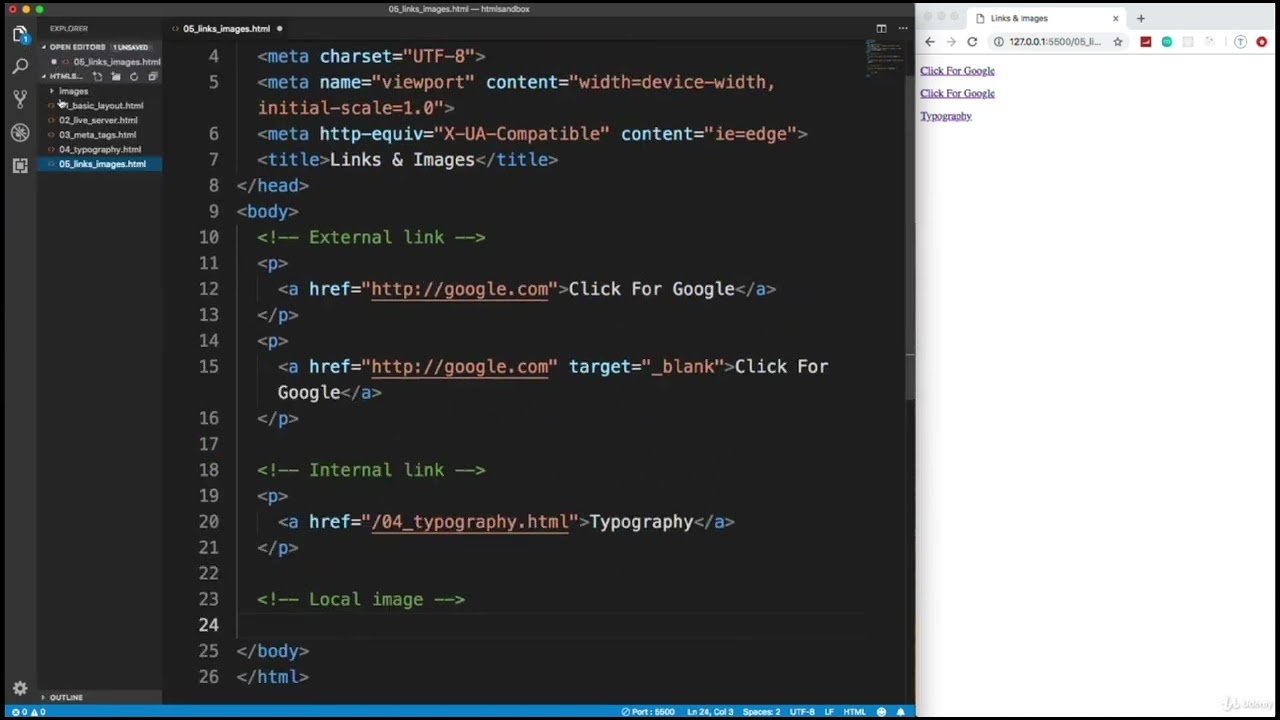Click the Typography link in the browser
The width and height of the screenshot is (1280, 720).
click(946, 116)
